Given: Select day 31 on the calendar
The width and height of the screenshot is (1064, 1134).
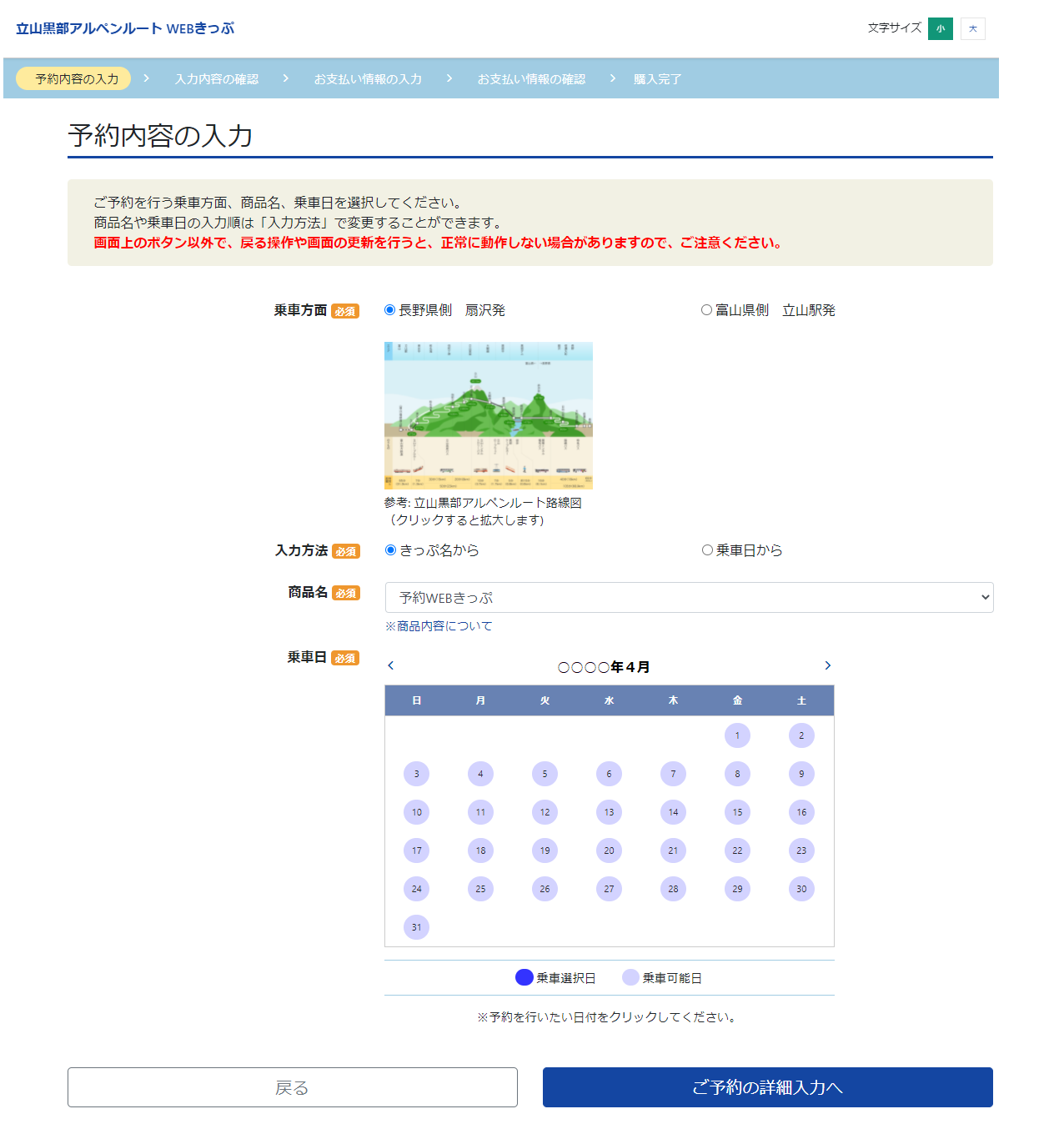Looking at the screenshot, I should tap(416, 927).
